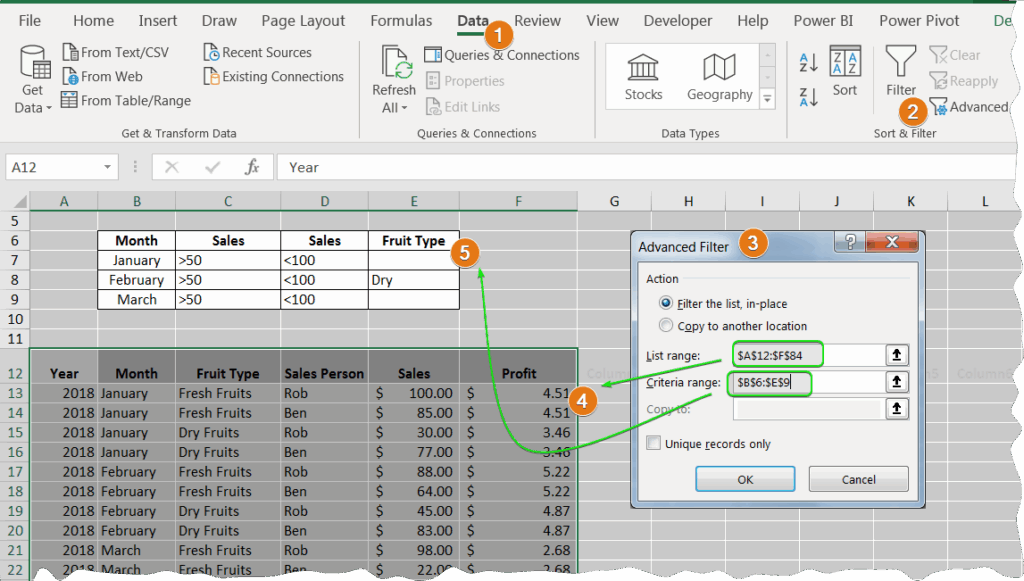Click the greyed Properties button
Image resolution: width=1024 pixels, height=581 pixels.
point(465,81)
